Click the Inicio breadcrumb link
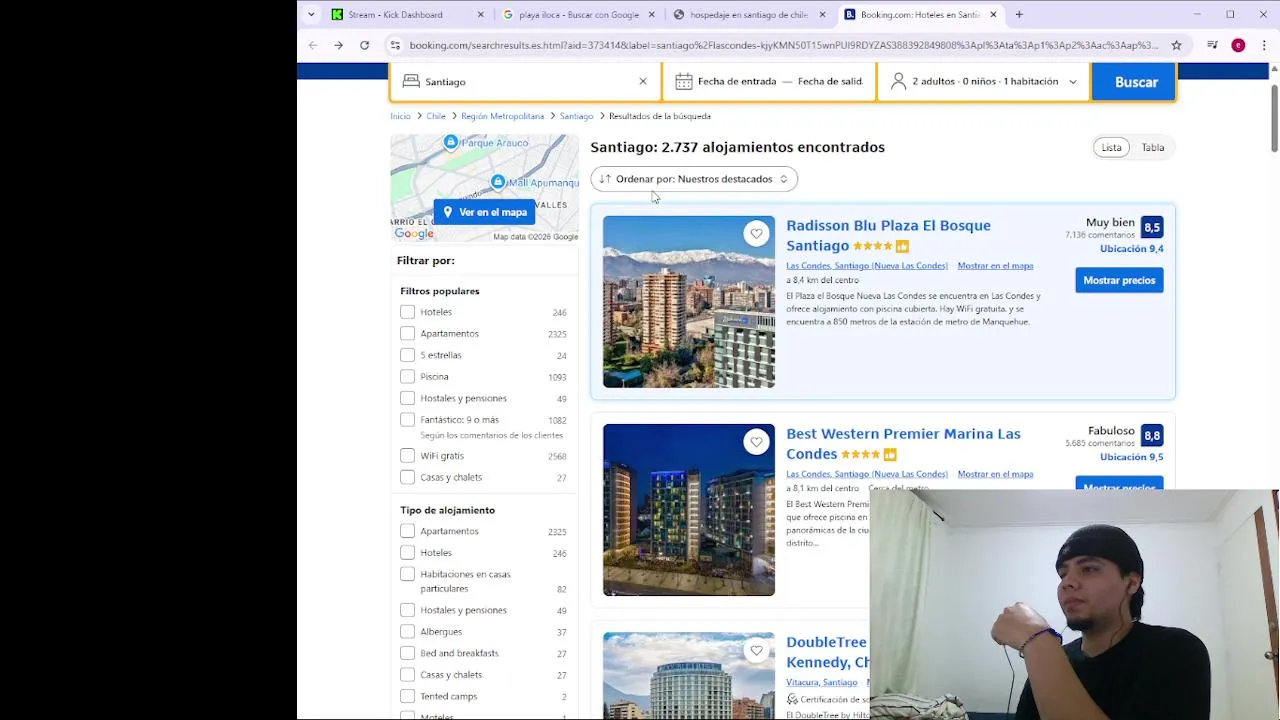 click(x=400, y=116)
